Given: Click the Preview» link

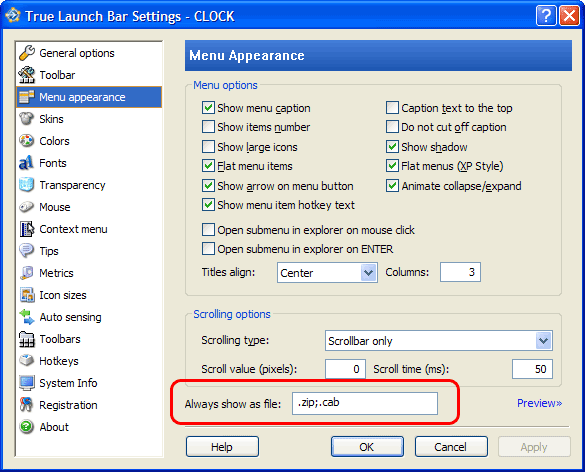Looking at the screenshot, I should pos(539,403).
